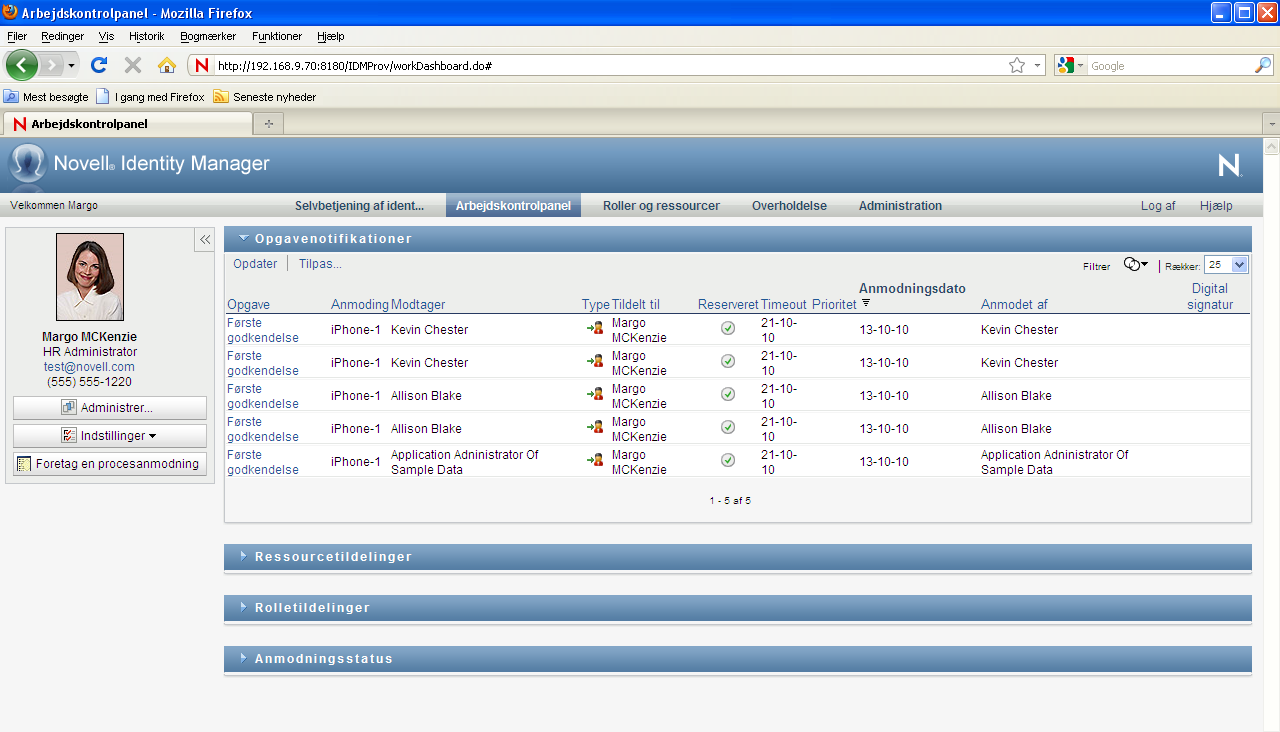Image resolution: width=1280 pixels, height=732 pixels.
Task: Open the back/forward history dropdown arrow
Action: click(x=72, y=65)
